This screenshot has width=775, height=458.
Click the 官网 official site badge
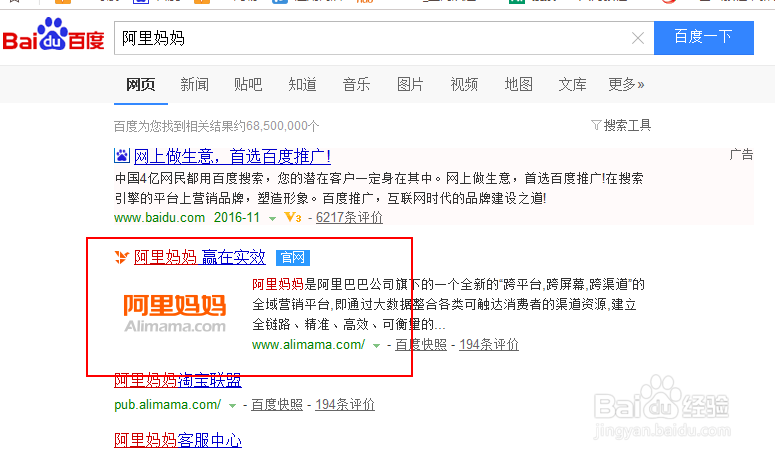[293, 257]
